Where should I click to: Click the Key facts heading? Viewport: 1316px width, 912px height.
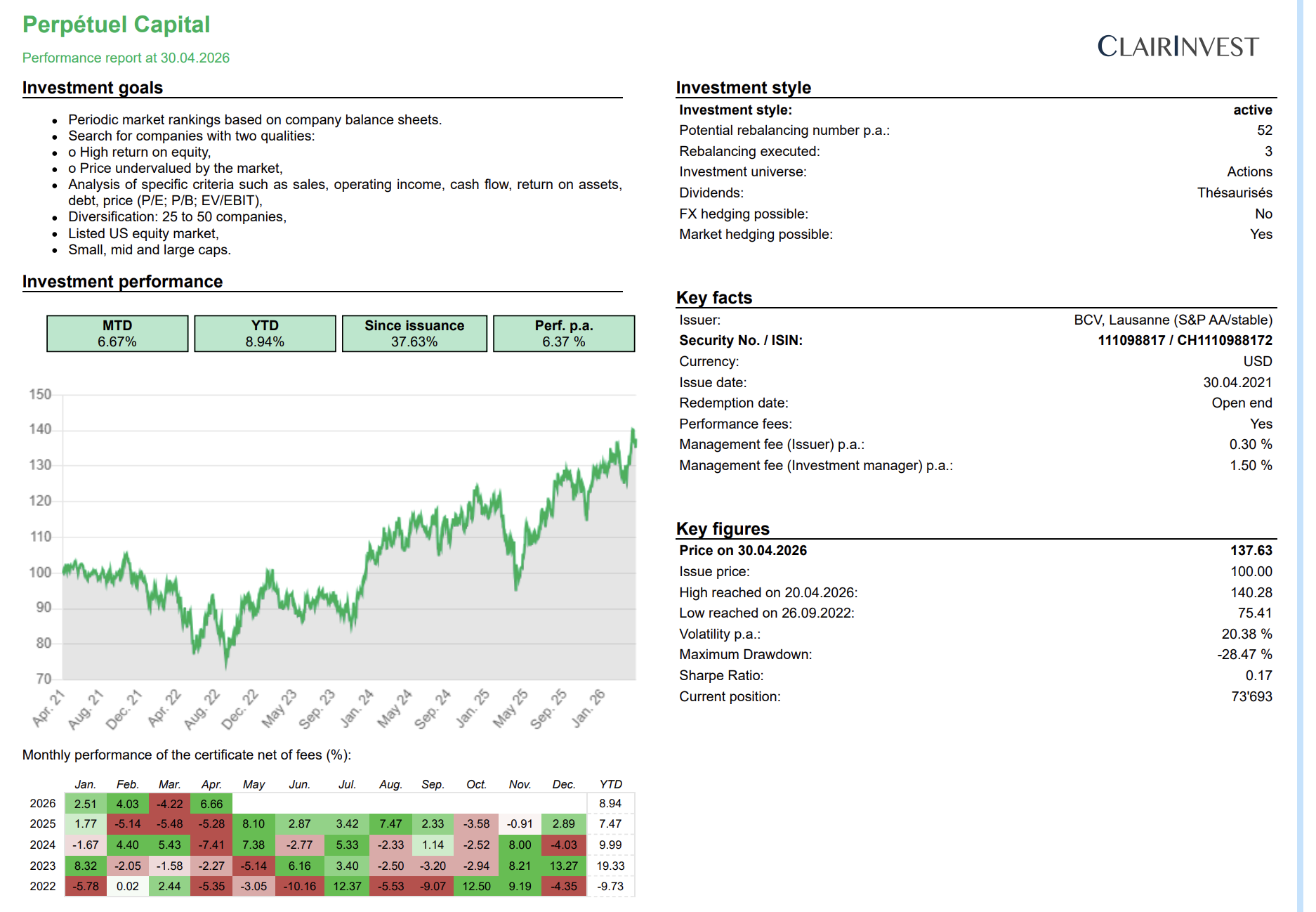(x=713, y=298)
